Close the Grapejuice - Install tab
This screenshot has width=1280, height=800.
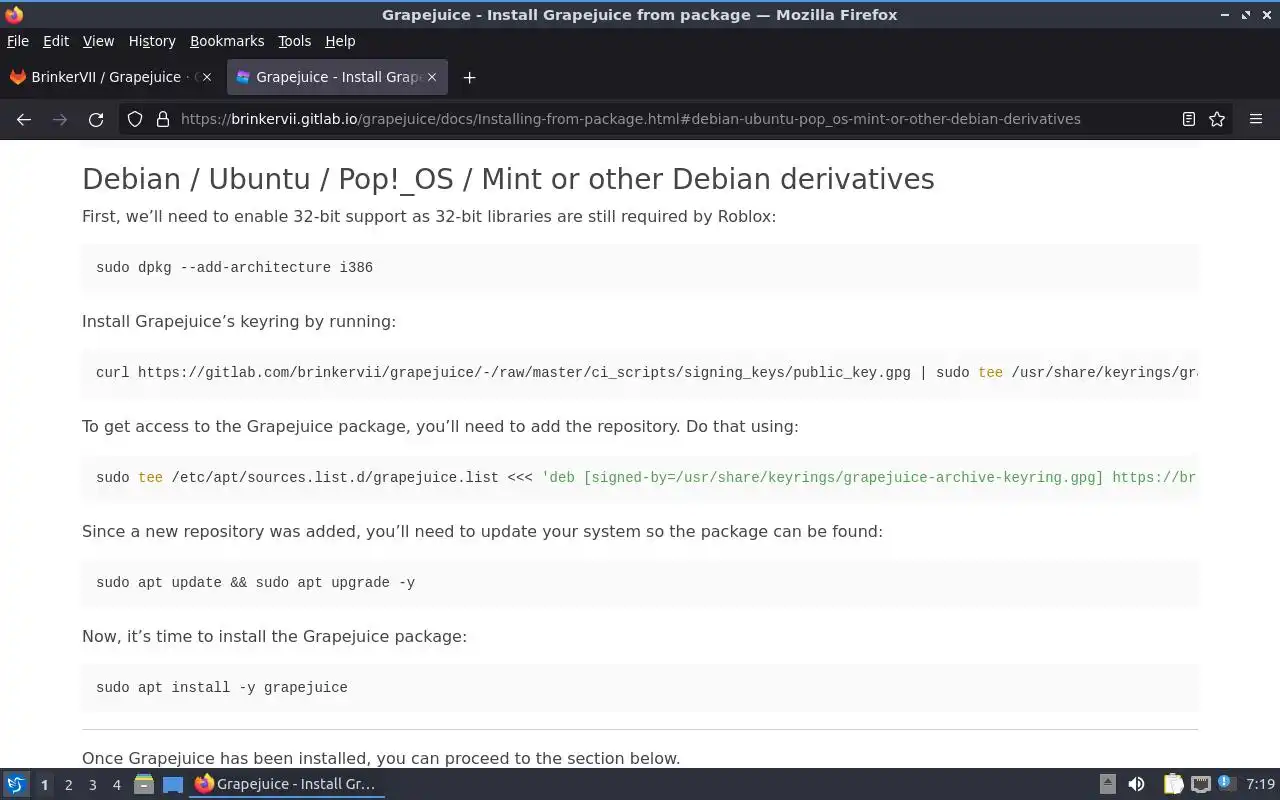[432, 77]
